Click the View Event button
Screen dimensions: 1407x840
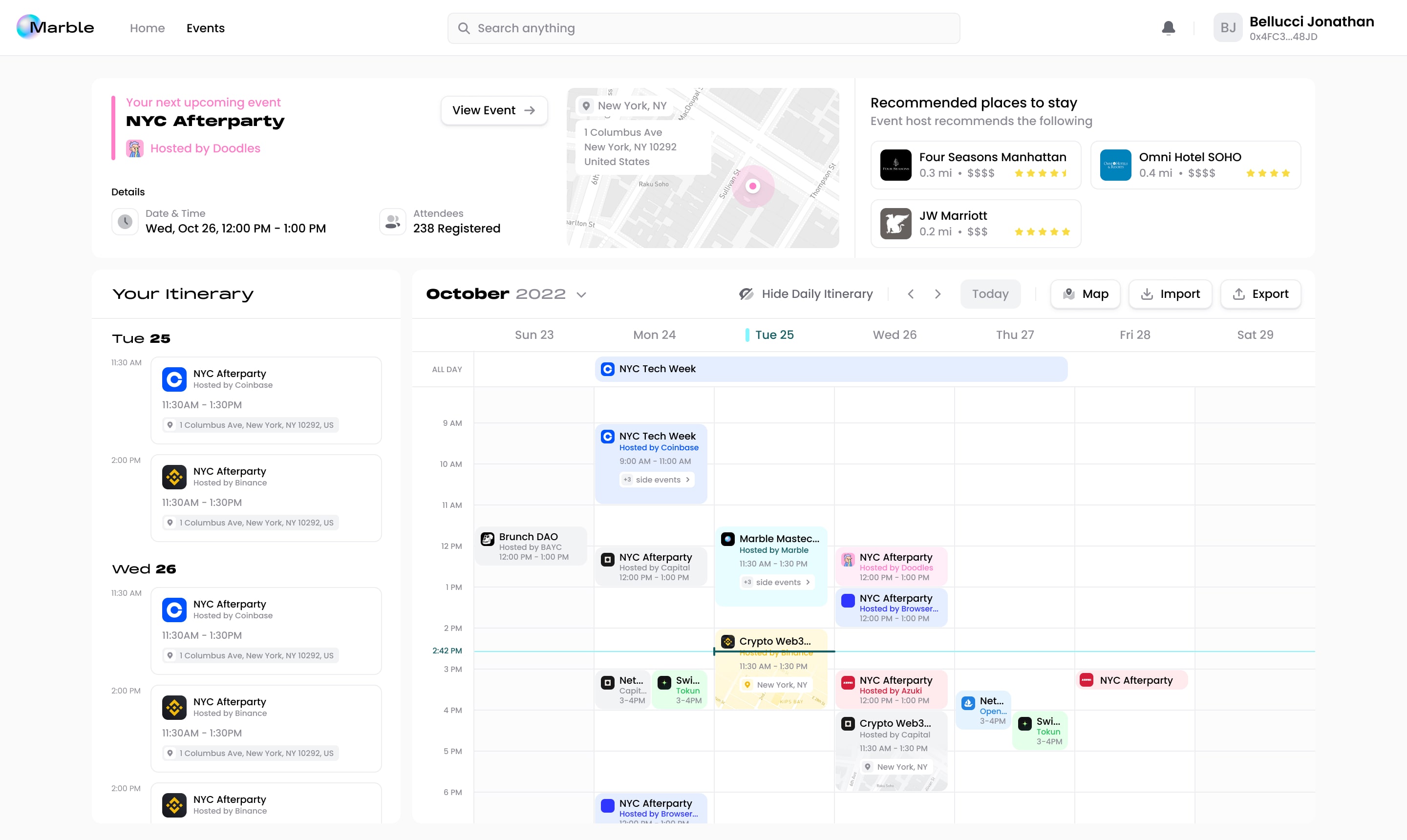[494, 110]
